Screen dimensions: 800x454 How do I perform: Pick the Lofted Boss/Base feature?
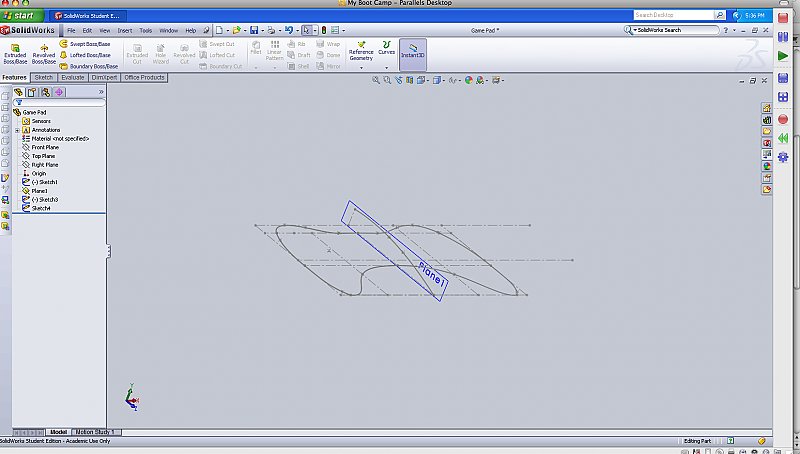pyautogui.click(x=89, y=55)
